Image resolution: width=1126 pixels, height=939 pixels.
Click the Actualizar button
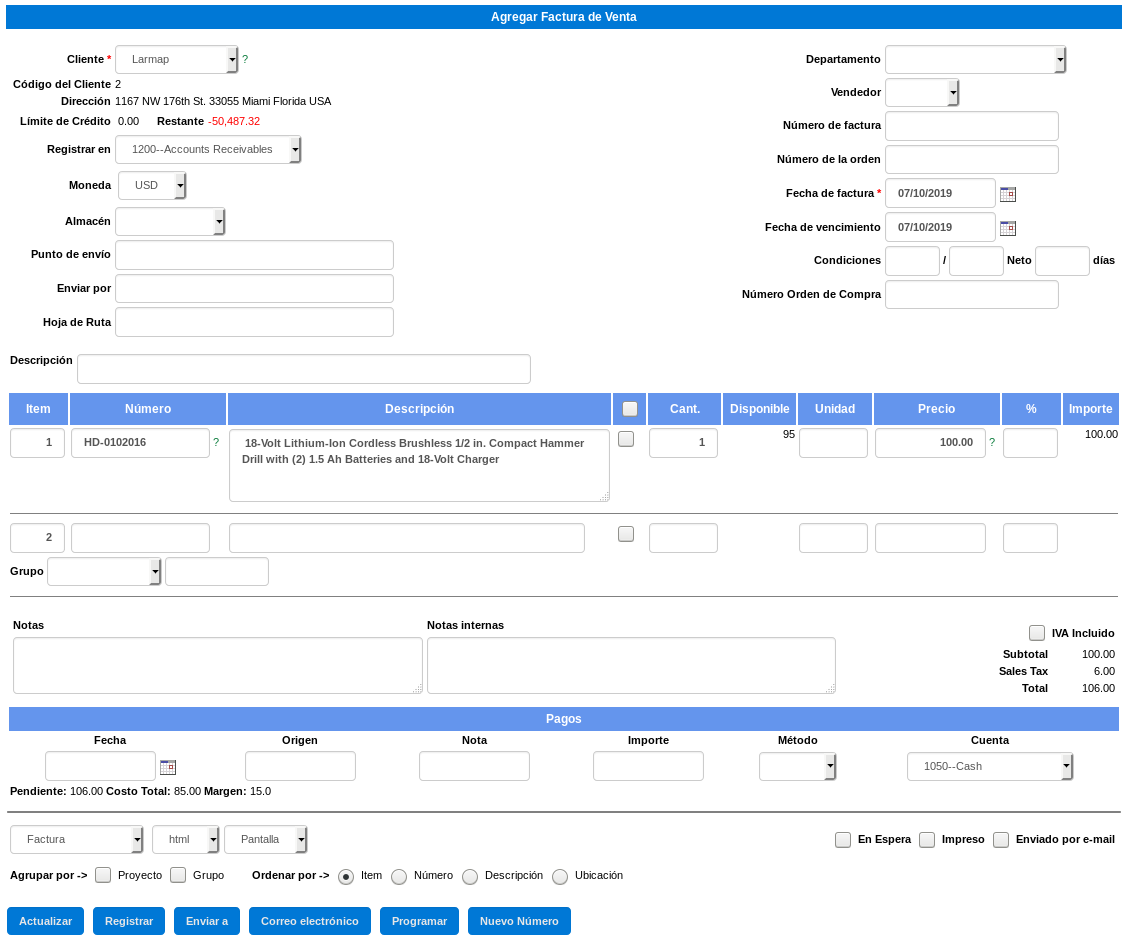tap(45, 921)
